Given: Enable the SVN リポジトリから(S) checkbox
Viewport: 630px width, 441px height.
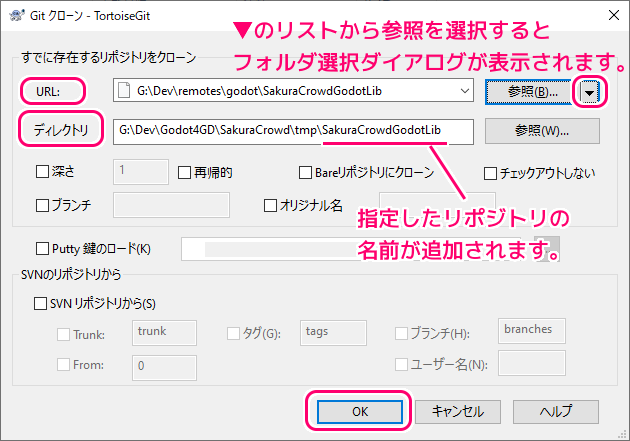Looking at the screenshot, I should 42,302.
